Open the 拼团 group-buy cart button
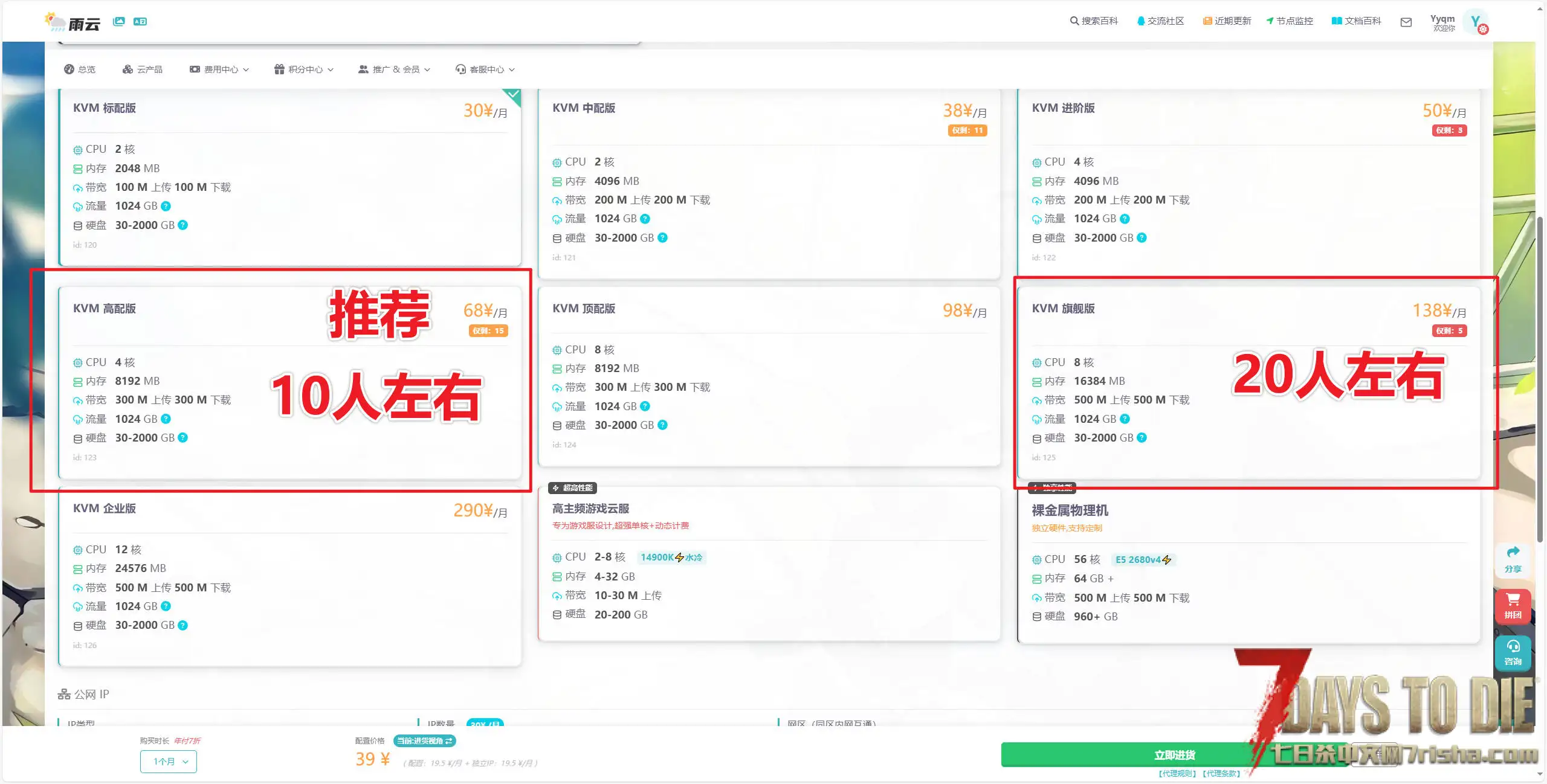Screen dimensions: 1547x784 coord(1513,606)
